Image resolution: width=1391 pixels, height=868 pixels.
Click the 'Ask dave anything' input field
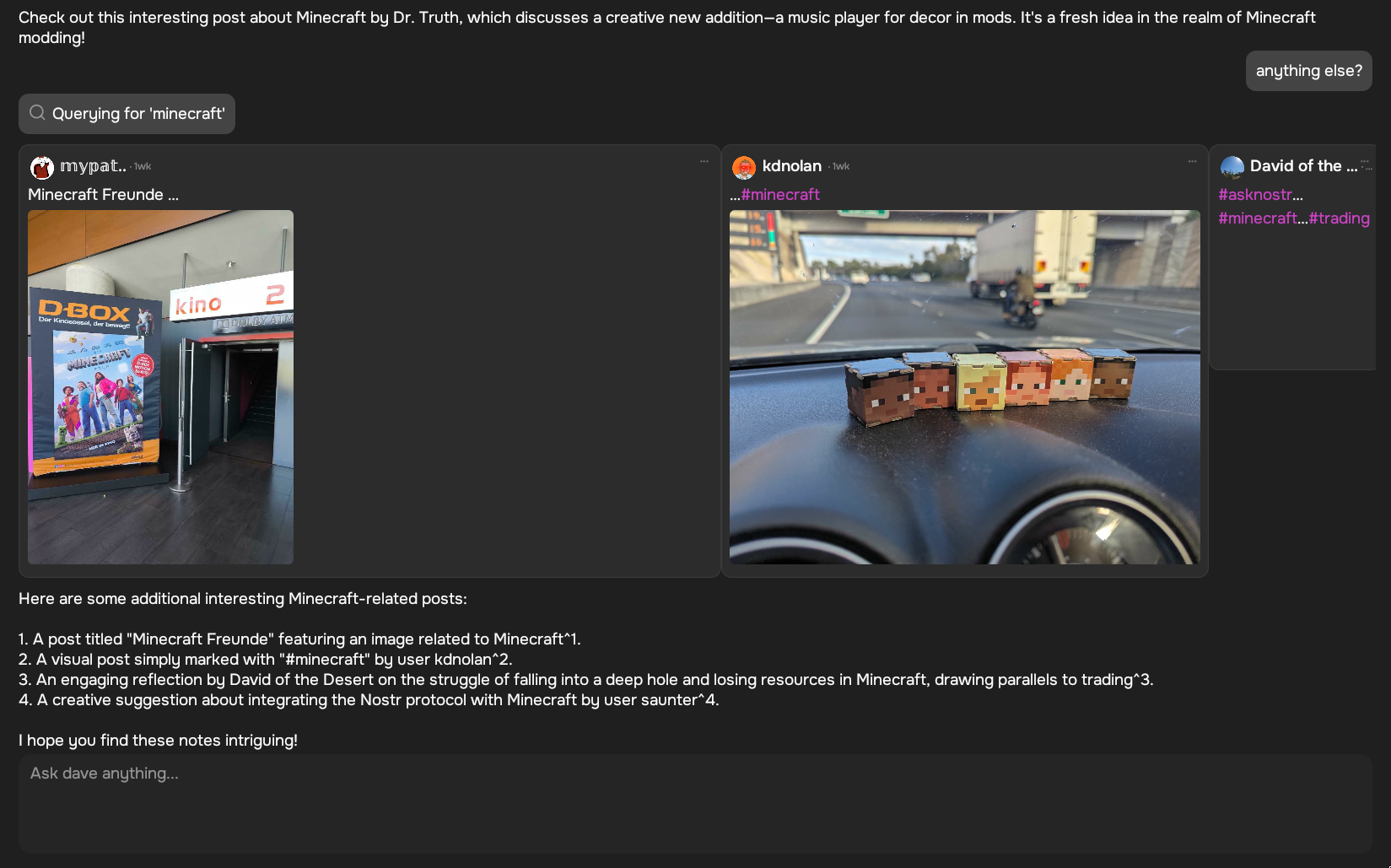[695, 803]
